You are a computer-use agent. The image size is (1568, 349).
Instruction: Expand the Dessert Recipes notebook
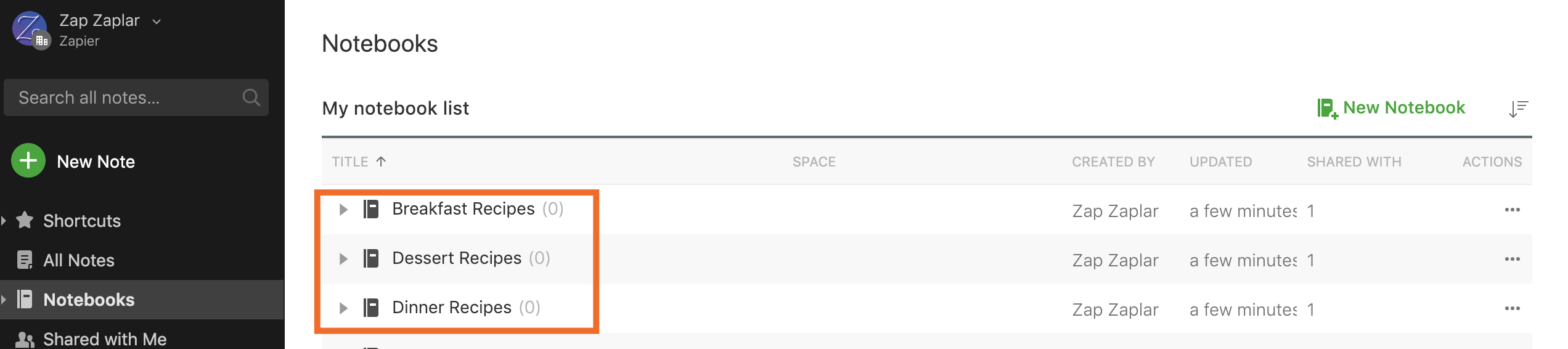[x=343, y=259]
